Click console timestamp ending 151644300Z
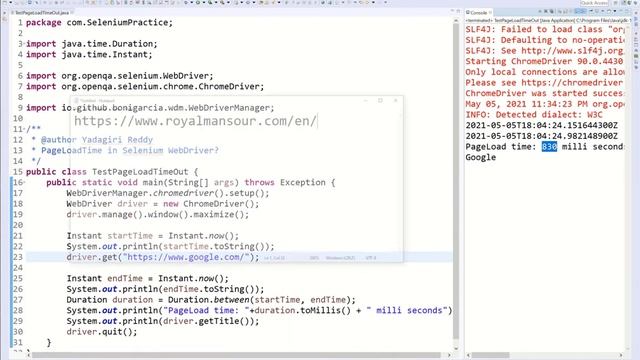 (542, 125)
